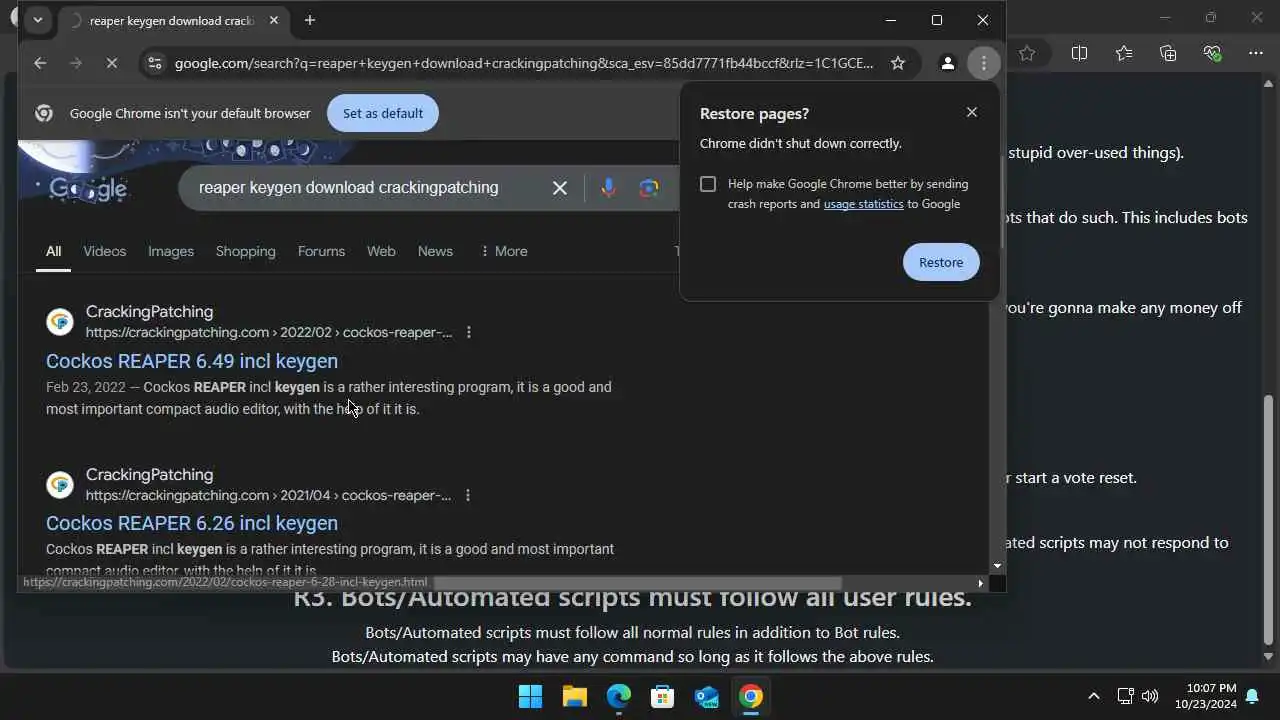Switch to the Shopping tab
This screenshot has width=1280, height=720.
(x=245, y=251)
